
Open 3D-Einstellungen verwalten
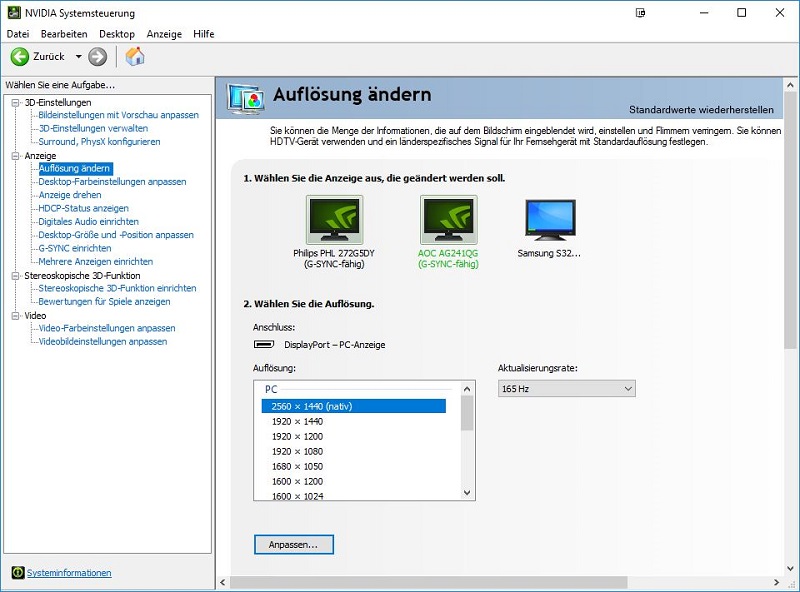(93, 128)
